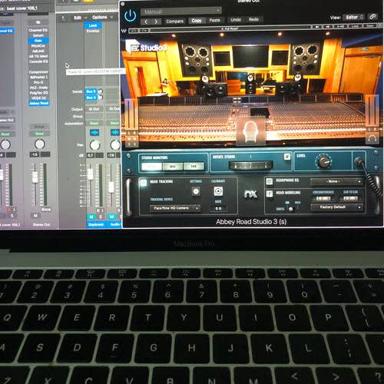Mute the Stereo Out channel
This screenshot has height=384, width=384.
(35, 216)
